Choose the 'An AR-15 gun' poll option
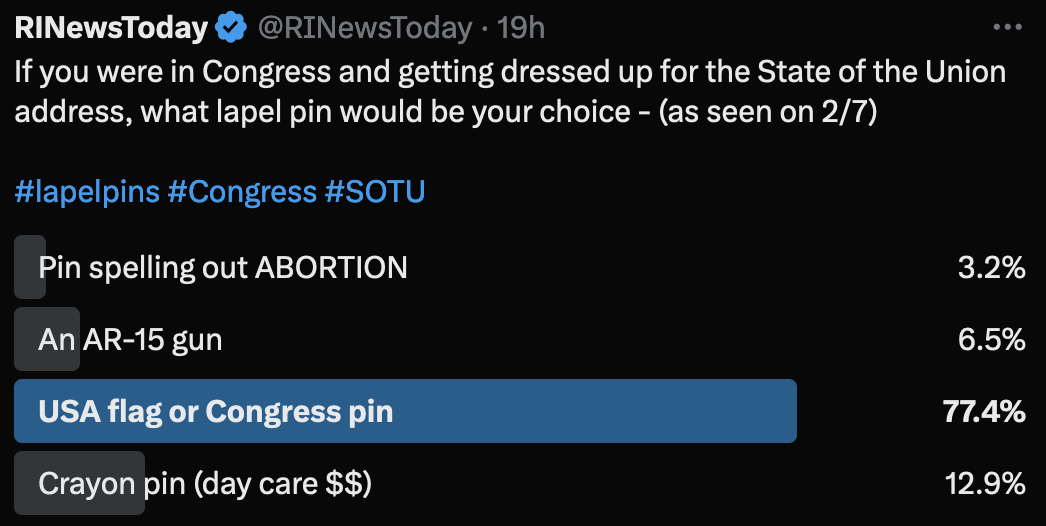This screenshot has height=526, width=1046. [130, 340]
